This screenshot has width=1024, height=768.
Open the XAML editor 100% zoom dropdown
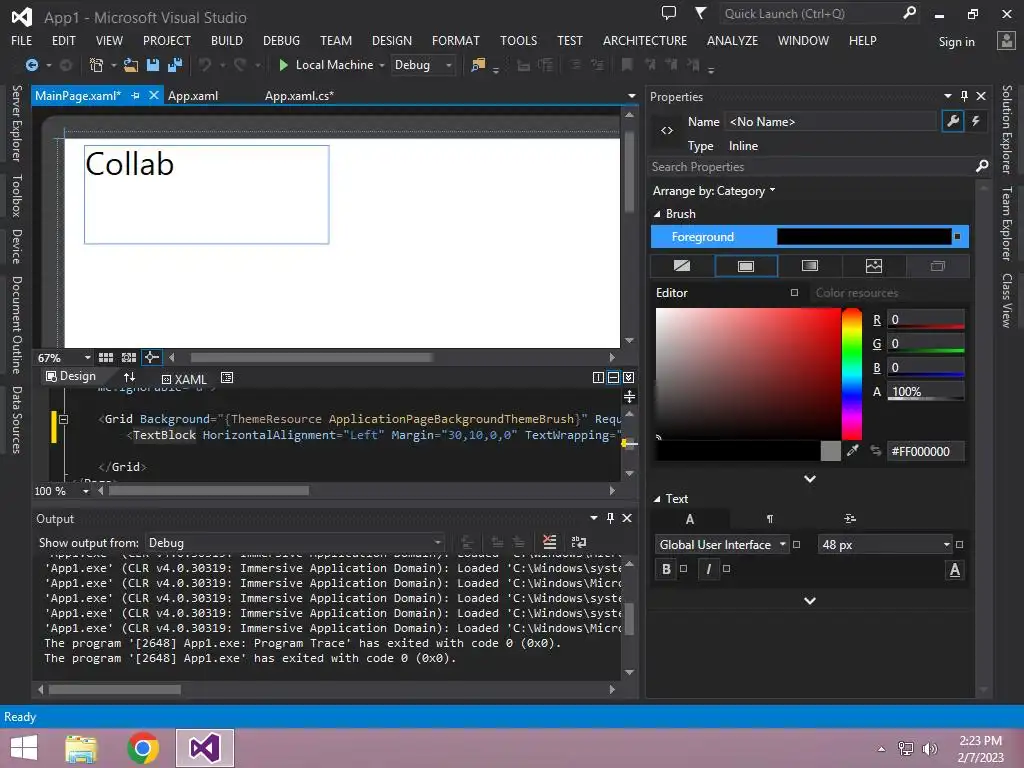pos(86,491)
